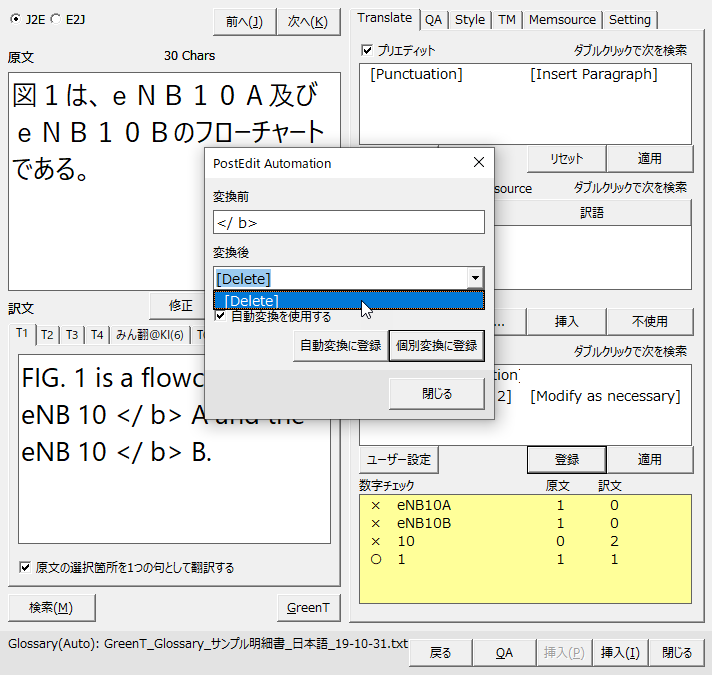The height and width of the screenshot is (675, 712).
Task: Open the Memsource tab
Action: 562,19
